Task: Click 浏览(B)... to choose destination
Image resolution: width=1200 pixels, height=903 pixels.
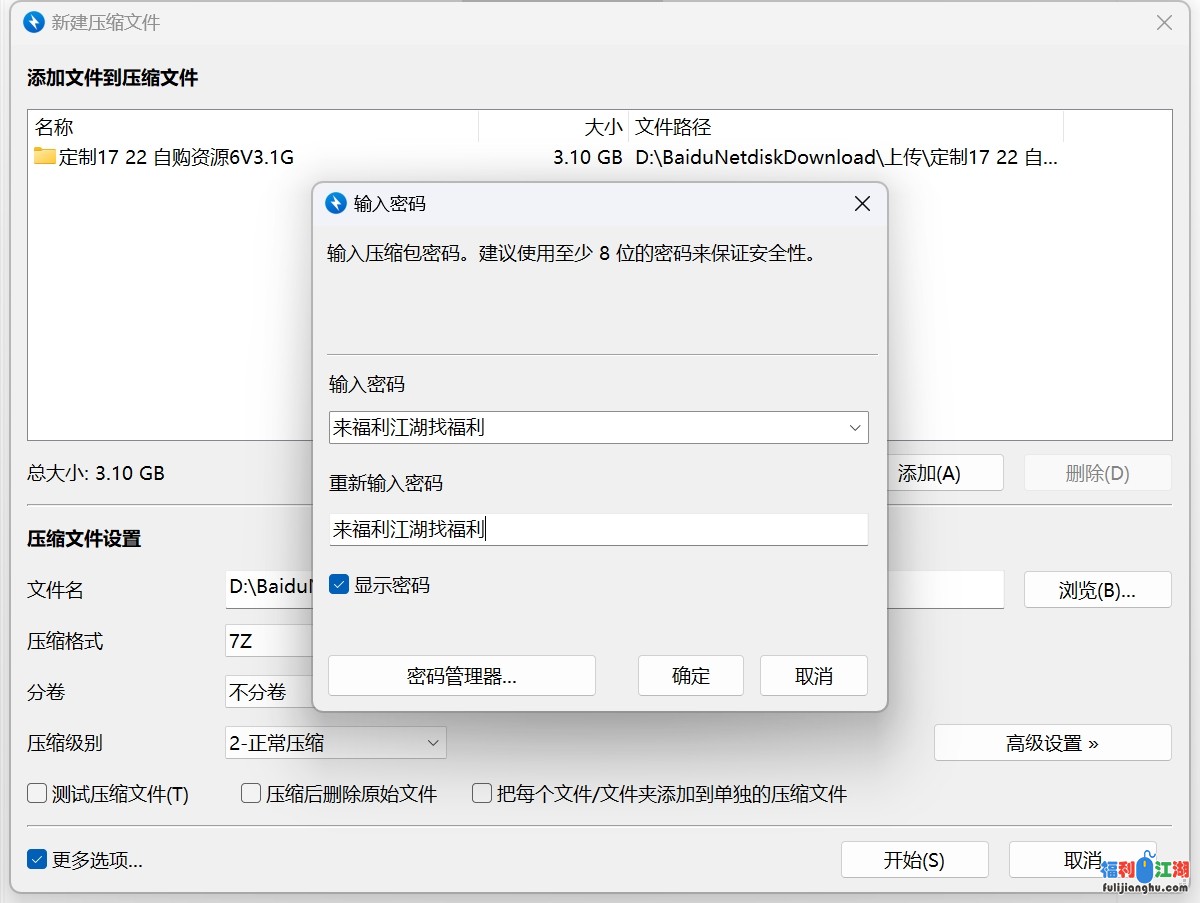Action: click(1097, 590)
